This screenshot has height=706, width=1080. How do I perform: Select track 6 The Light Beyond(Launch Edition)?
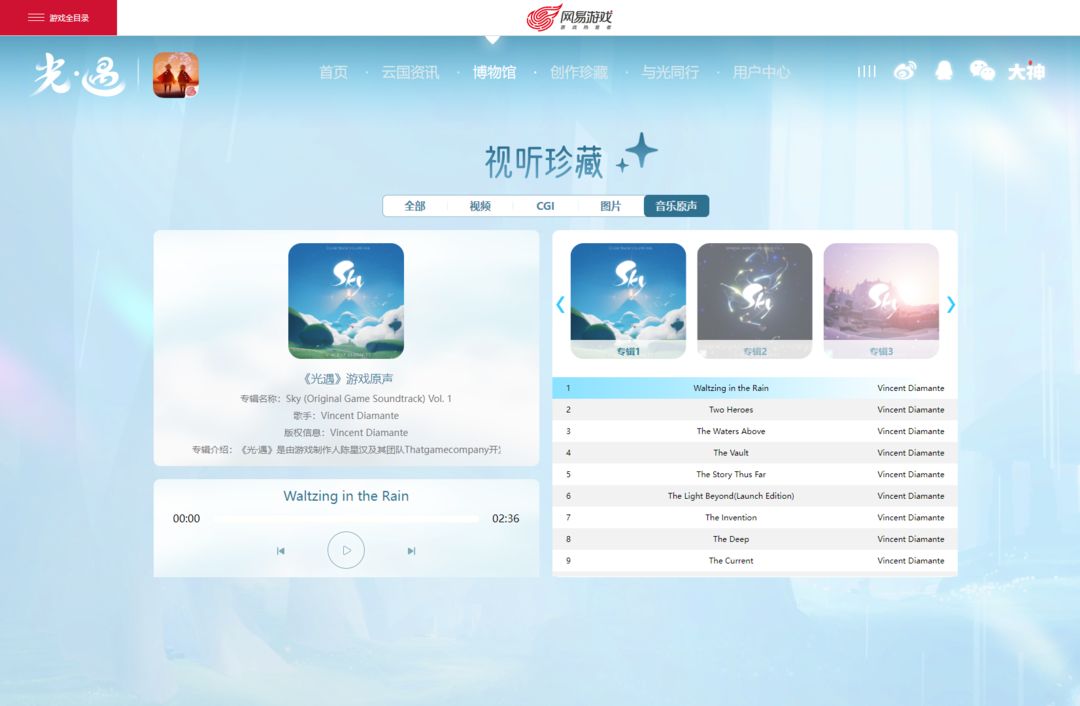pyautogui.click(x=754, y=496)
